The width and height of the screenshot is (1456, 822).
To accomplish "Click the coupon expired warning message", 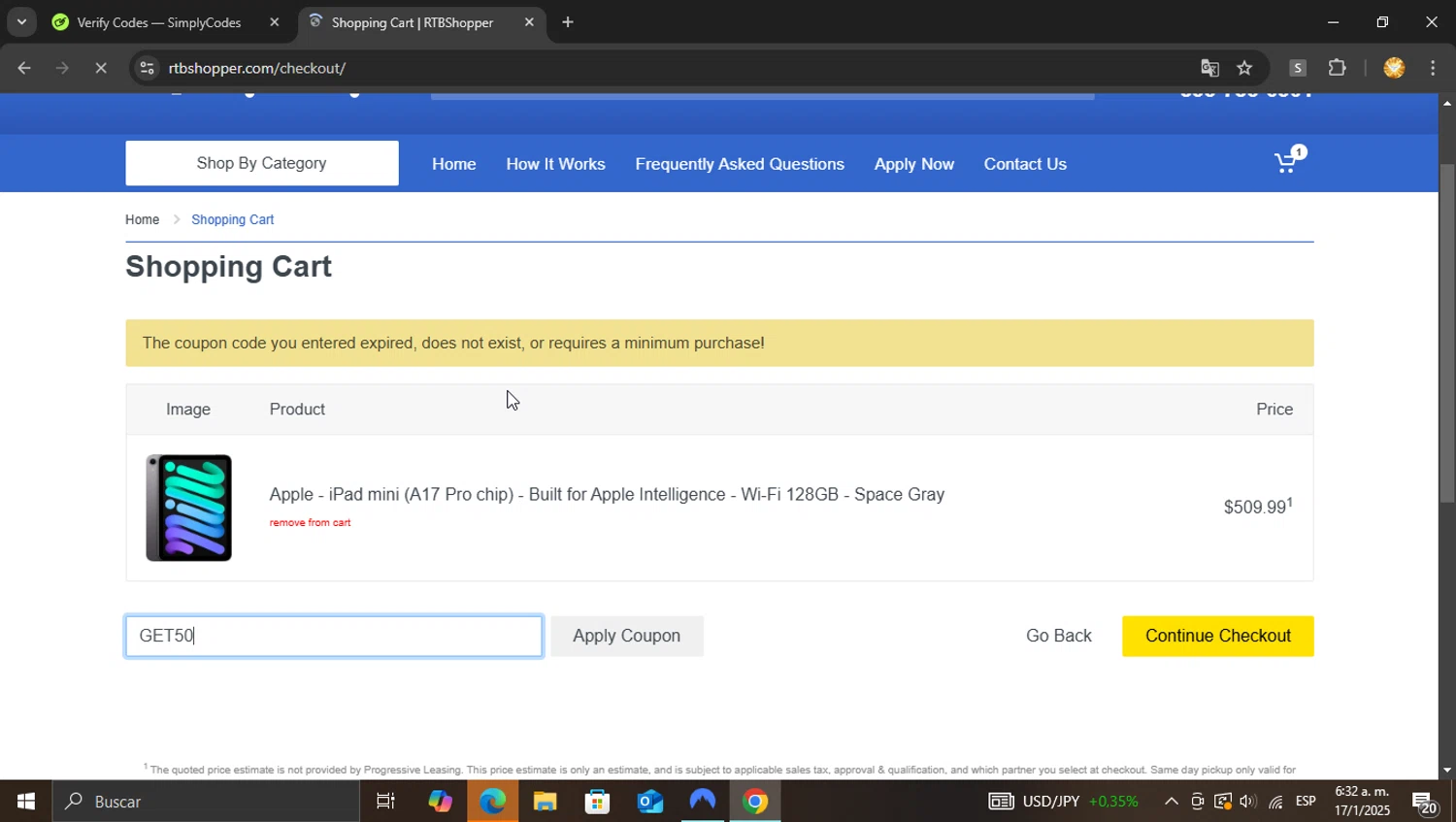I will pos(719,343).
